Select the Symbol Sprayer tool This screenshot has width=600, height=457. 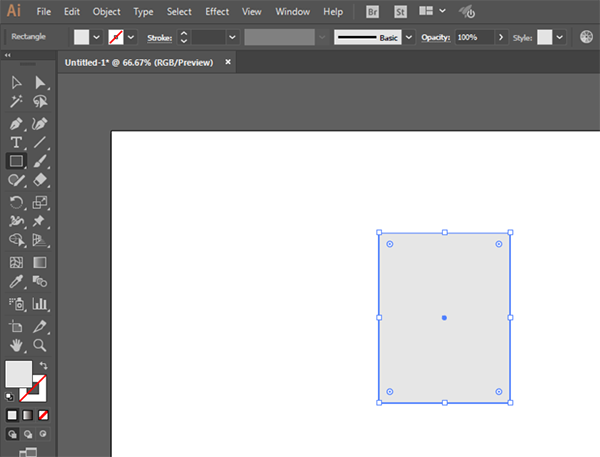[x=16, y=304]
